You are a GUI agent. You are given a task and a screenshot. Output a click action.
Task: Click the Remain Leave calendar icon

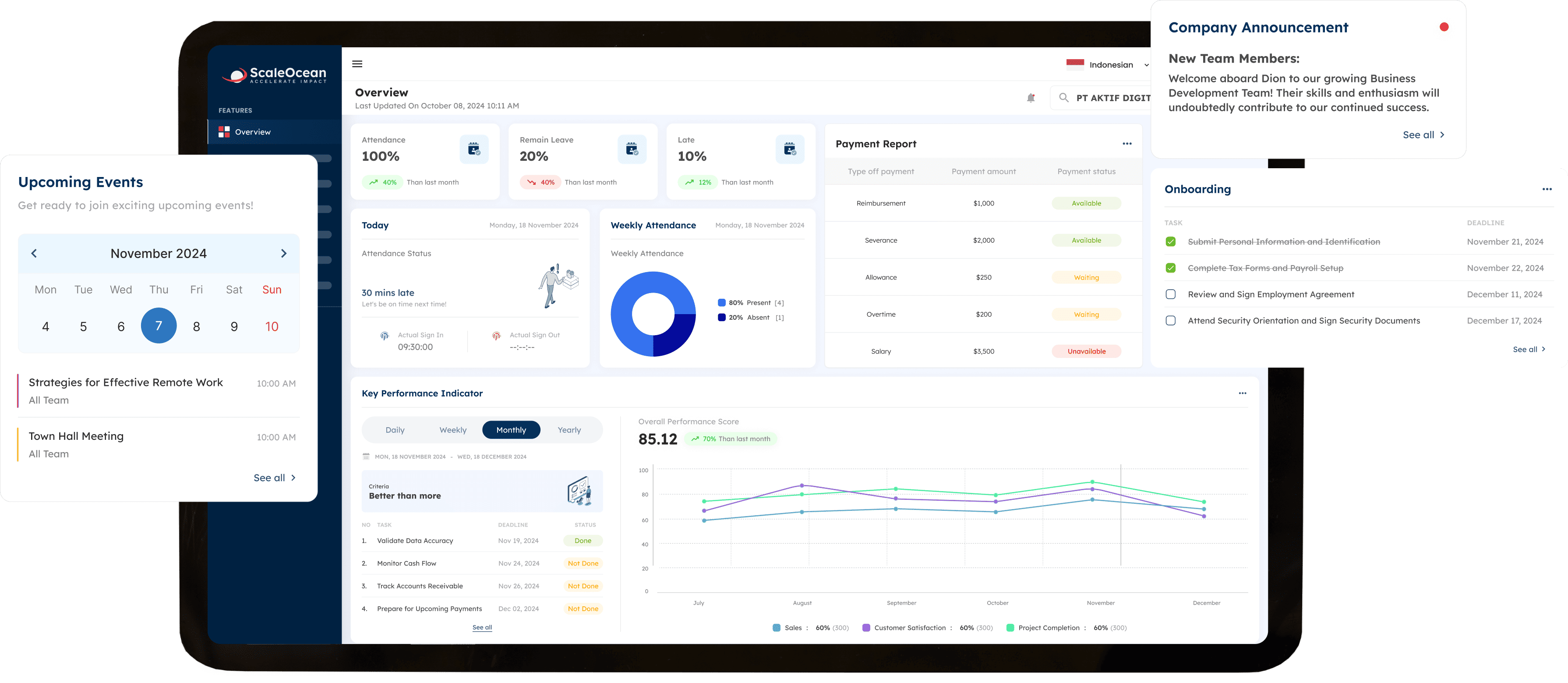tap(631, 149)
